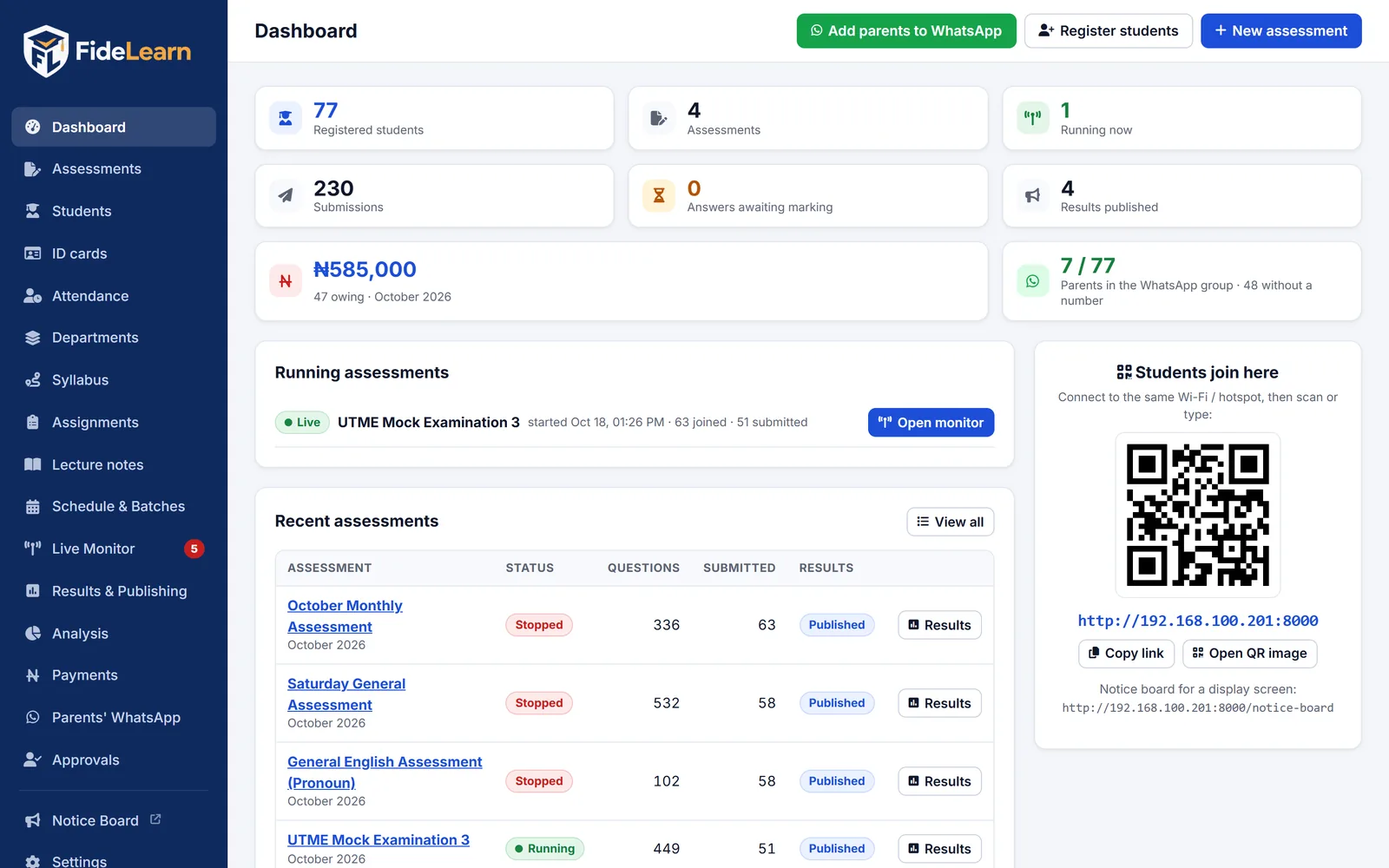This screenshot has height=868, width=1389.
Task: Open the Saturday General Assessment link
Action: [346, 694]
